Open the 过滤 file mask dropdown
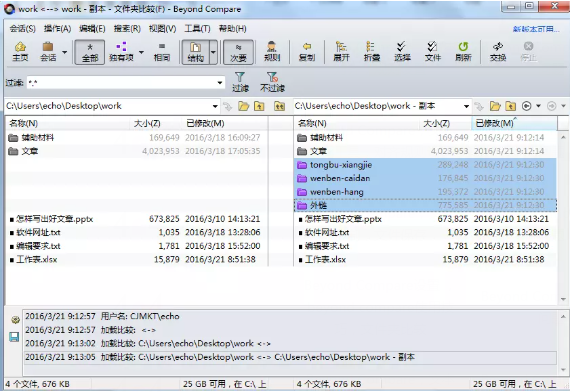Viewport: 570px width, 392px height. (220, 83)
